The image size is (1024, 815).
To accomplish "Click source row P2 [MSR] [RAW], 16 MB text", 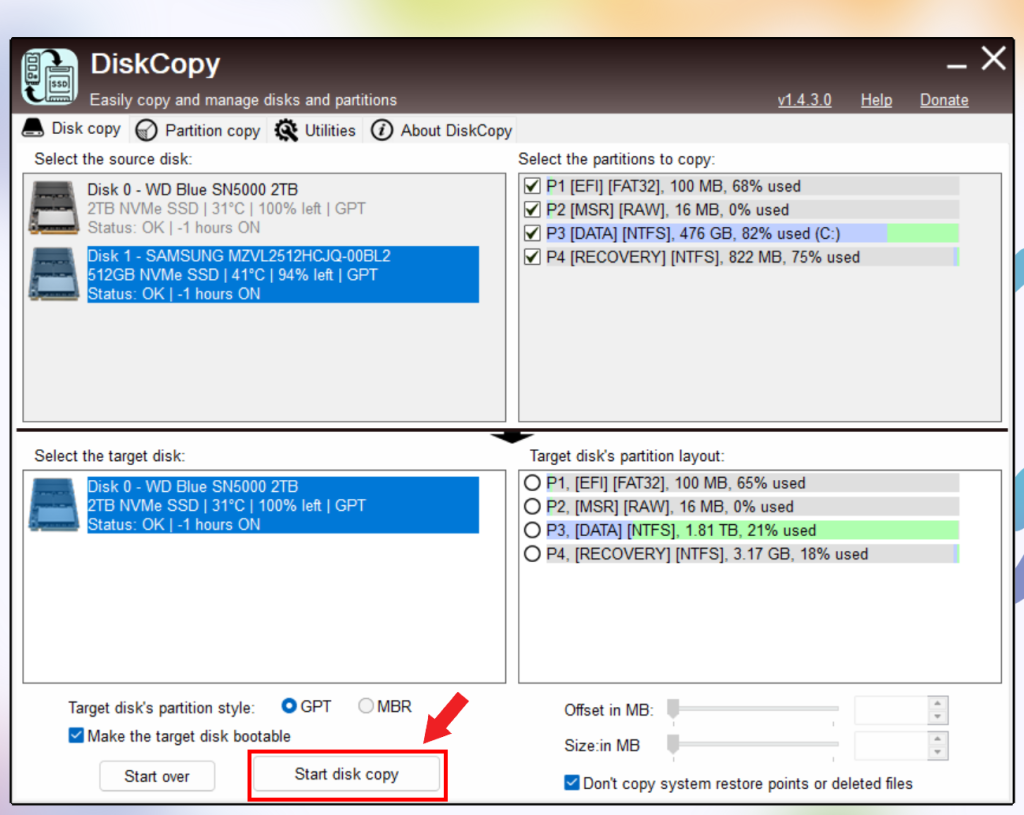I will coord(667,210).
